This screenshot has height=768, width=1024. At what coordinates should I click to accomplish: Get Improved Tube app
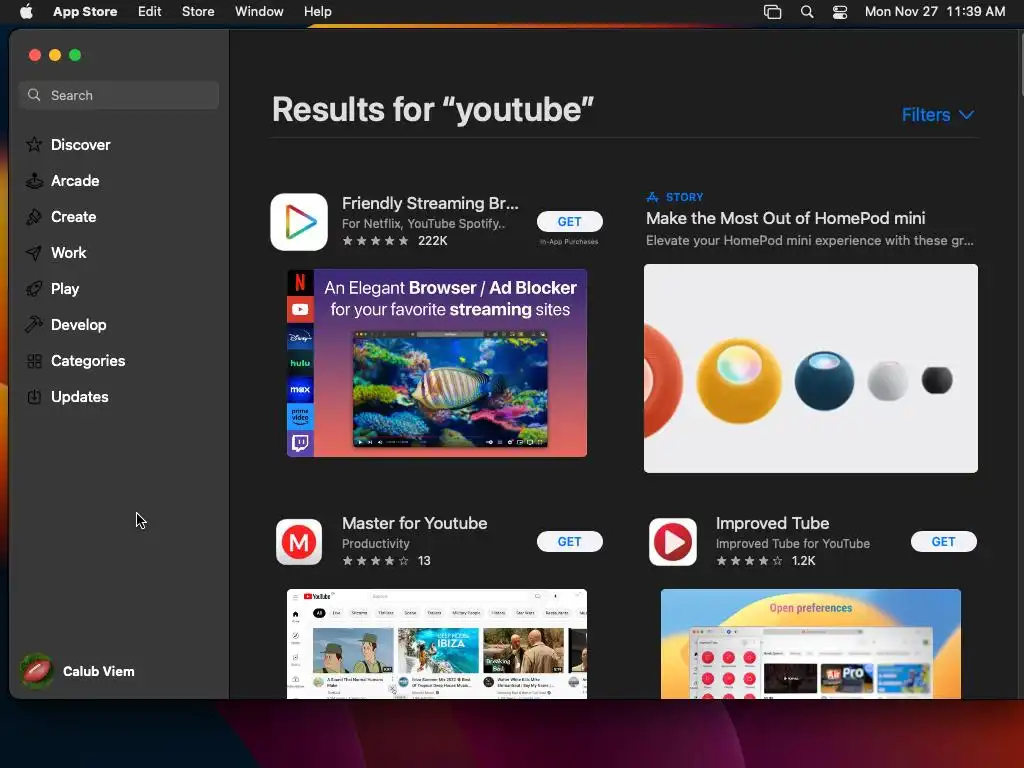pos(944,542)
